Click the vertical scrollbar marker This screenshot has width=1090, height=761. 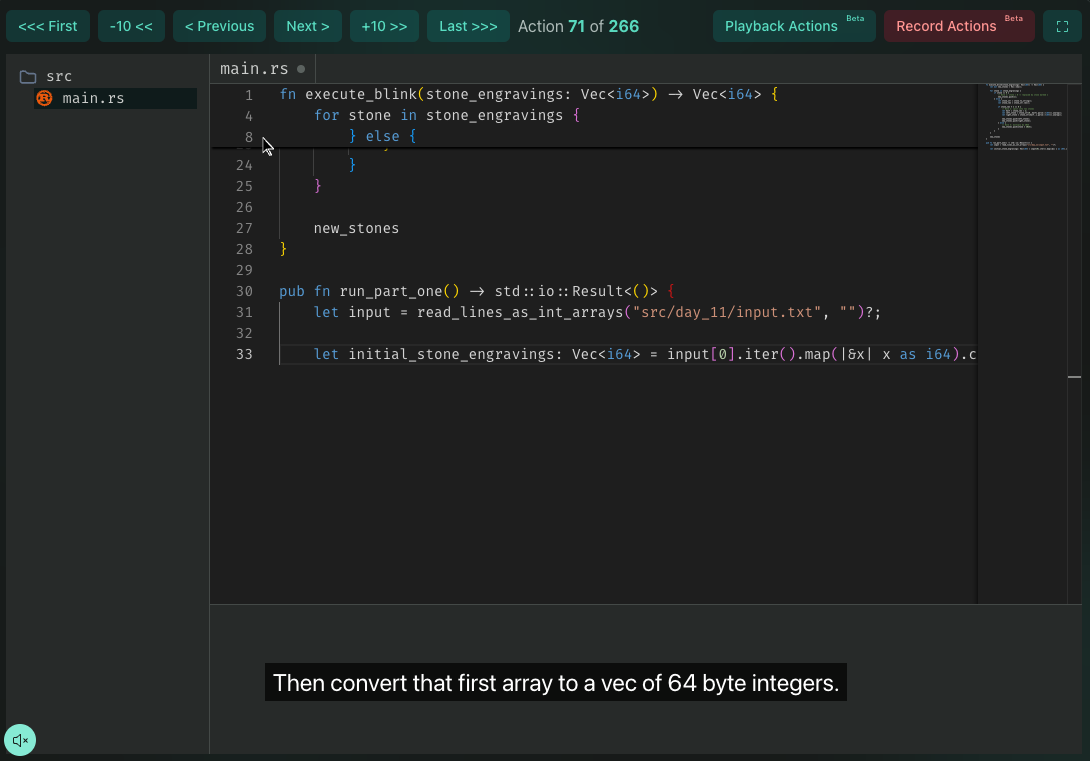click(1074, 377)
